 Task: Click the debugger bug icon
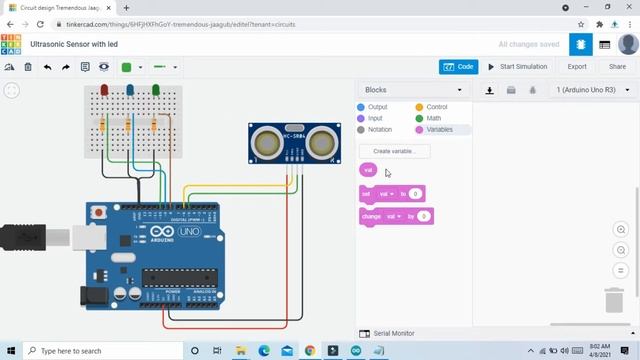pyautogui.click(x=533, y=90)
